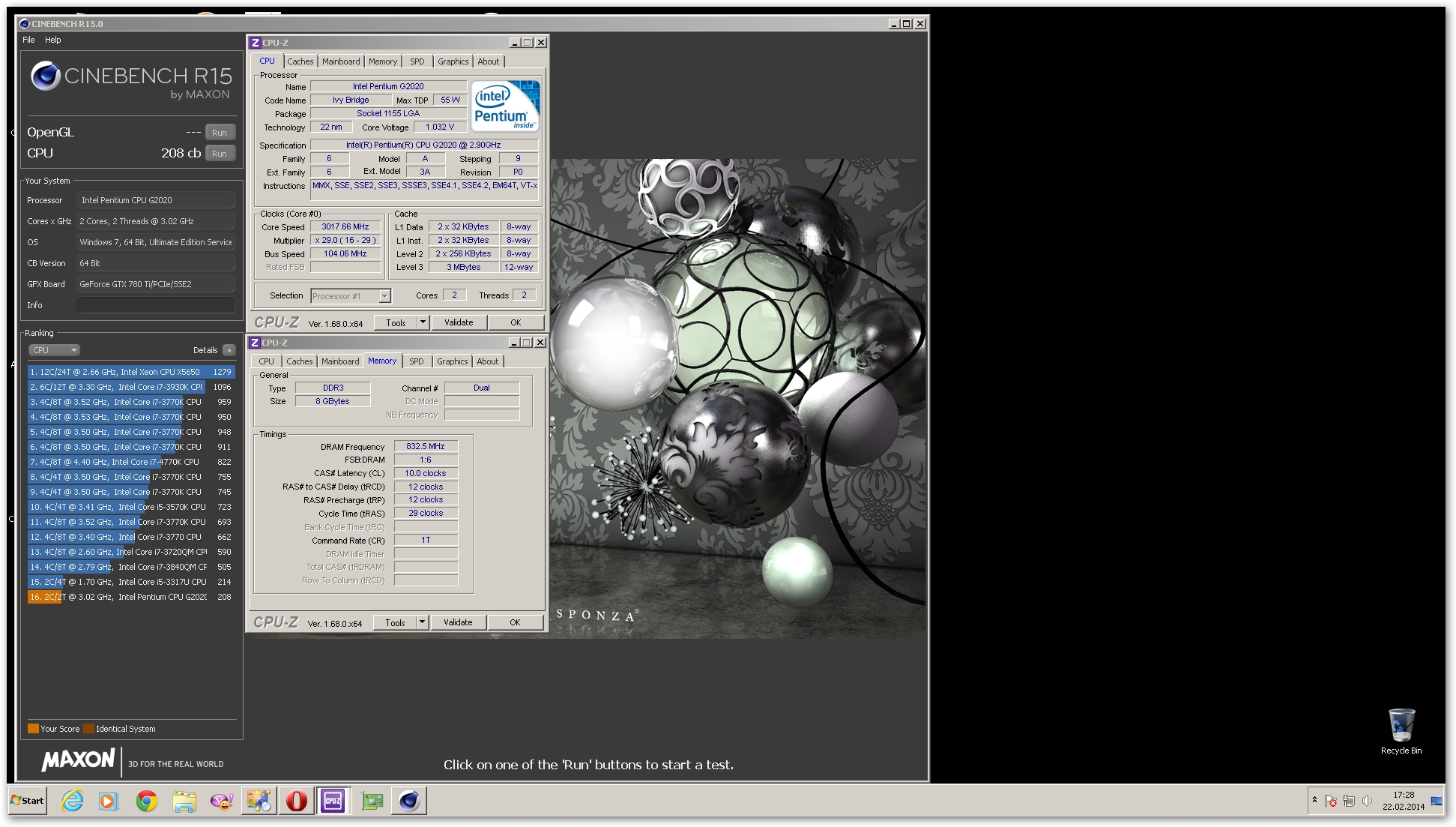The width and height of the screenshot is (1456, 827).
Task: Switch to Caches tab in upper CPU-Z
Action: pyautogui.click(x=300, y=61)
